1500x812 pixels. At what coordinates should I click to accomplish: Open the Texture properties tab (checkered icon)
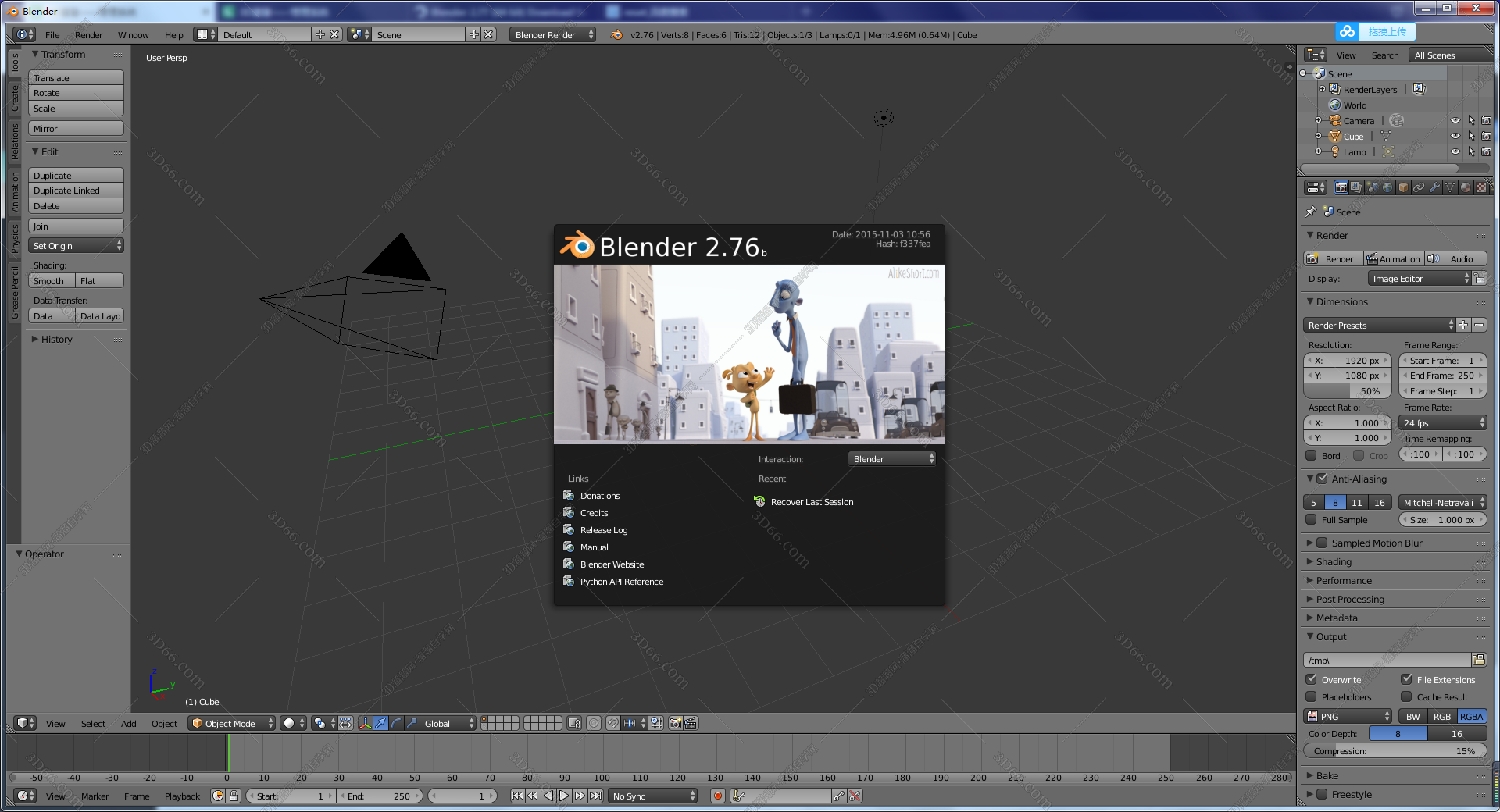[x=1481, y=187]
